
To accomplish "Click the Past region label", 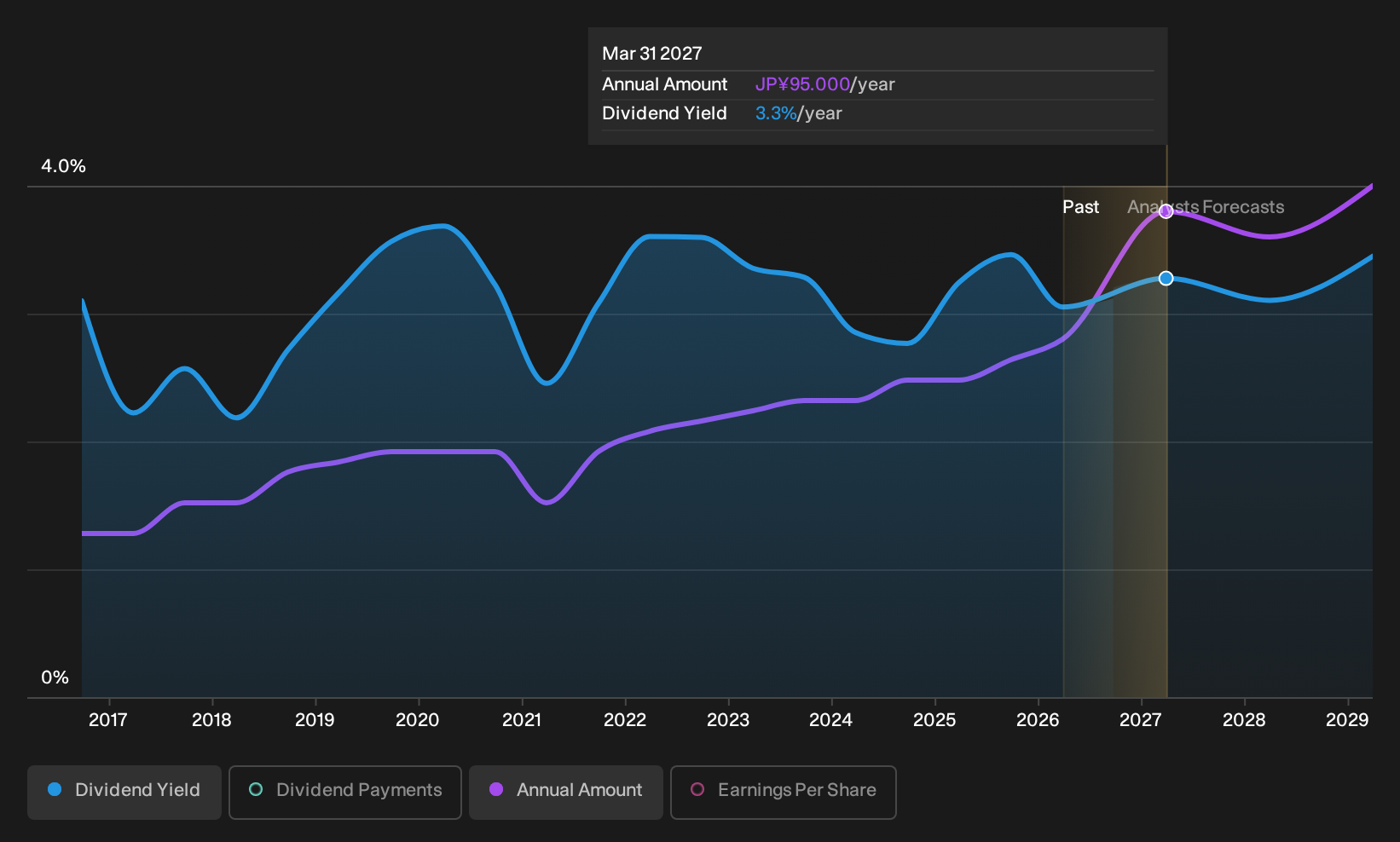I will coord(1080,207).
